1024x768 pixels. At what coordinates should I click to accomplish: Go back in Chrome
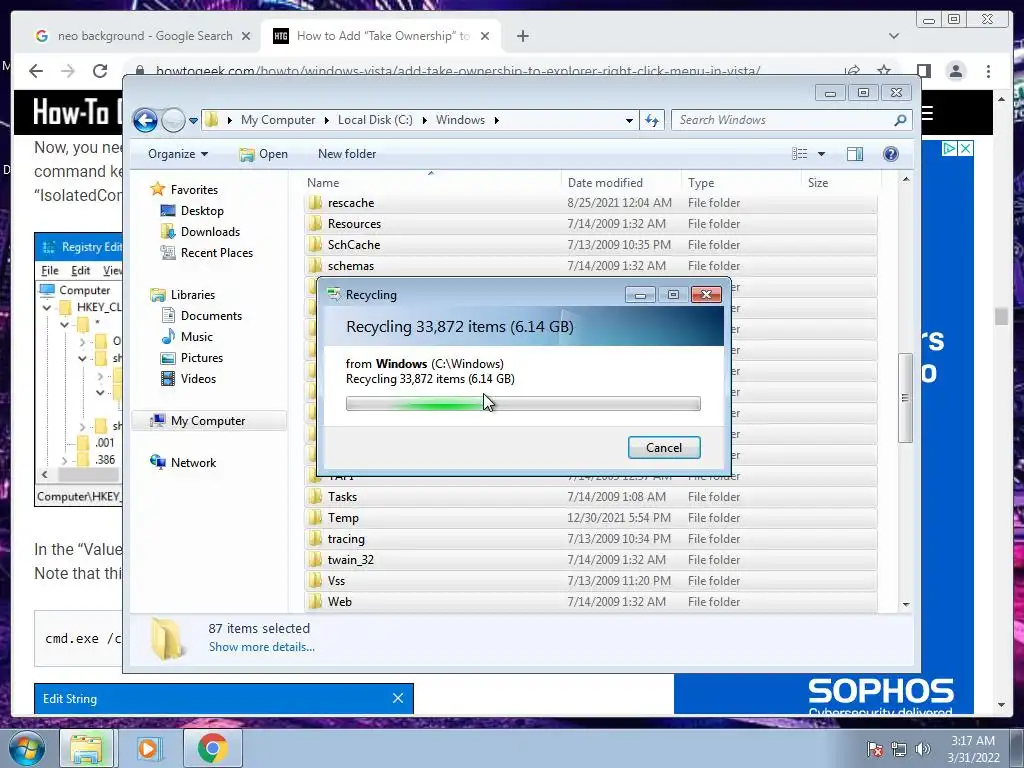(x=37, y=71)
